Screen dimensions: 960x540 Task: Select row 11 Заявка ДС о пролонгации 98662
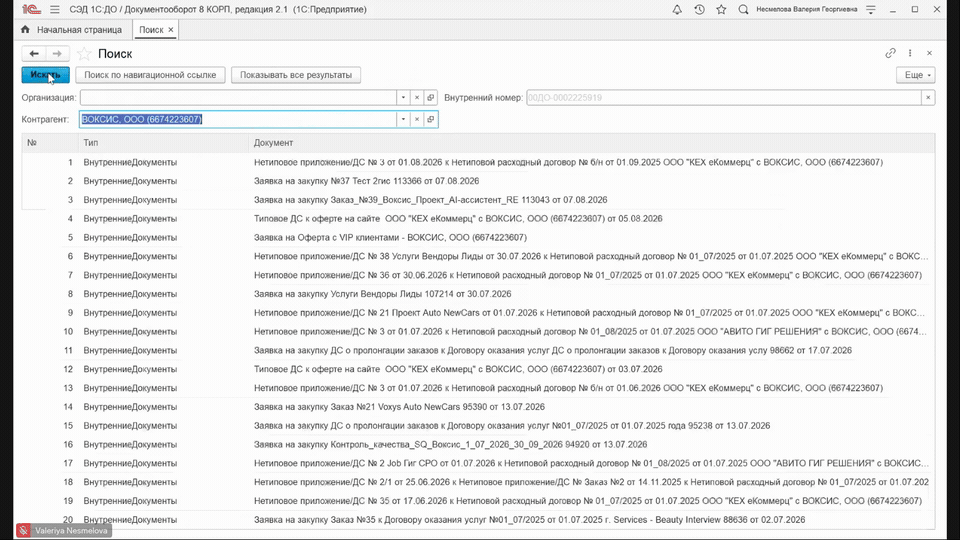coord(478,350)
